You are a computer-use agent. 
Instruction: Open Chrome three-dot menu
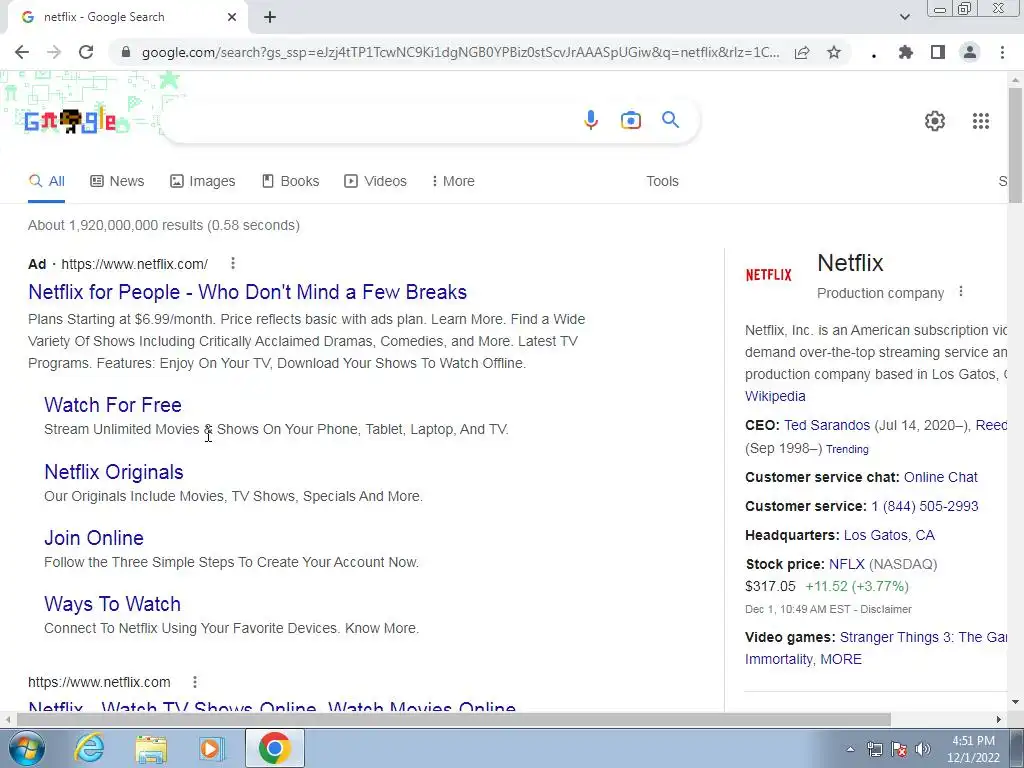tap(1002, 52)
